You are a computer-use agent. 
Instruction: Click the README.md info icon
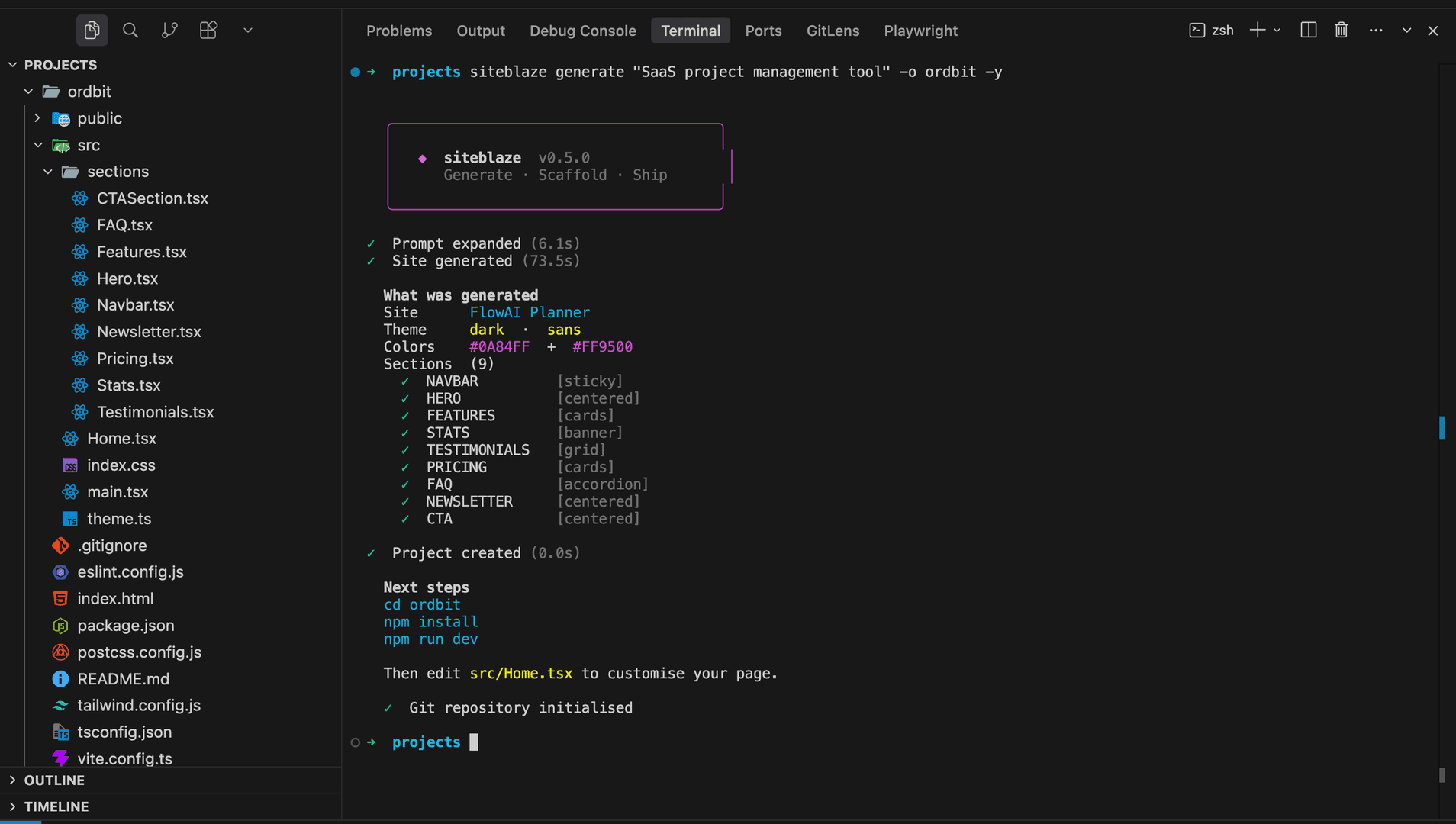60,679
